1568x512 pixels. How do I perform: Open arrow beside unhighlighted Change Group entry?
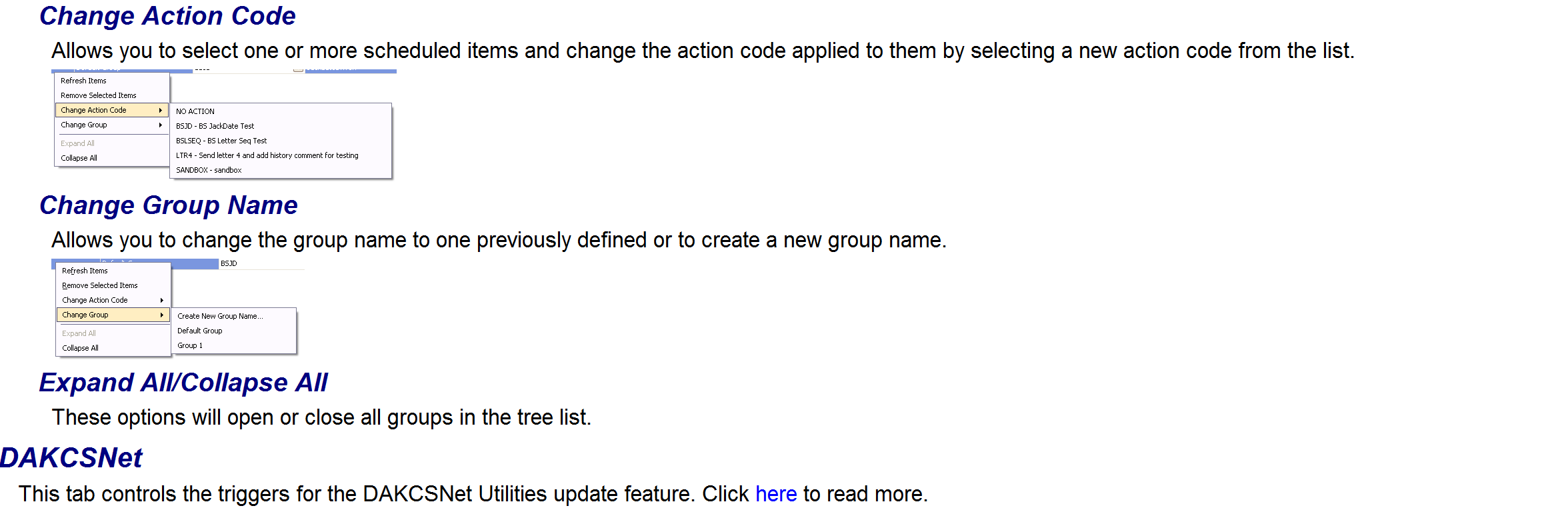click(x=161, y=125)
